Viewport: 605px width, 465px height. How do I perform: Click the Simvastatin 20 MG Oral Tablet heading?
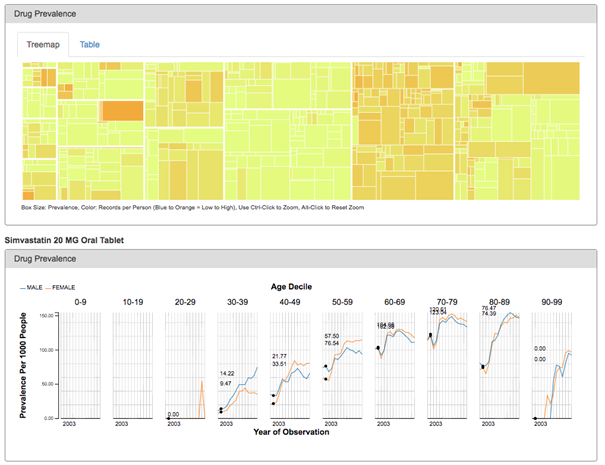pyautogui.click(x=64, y=240)
